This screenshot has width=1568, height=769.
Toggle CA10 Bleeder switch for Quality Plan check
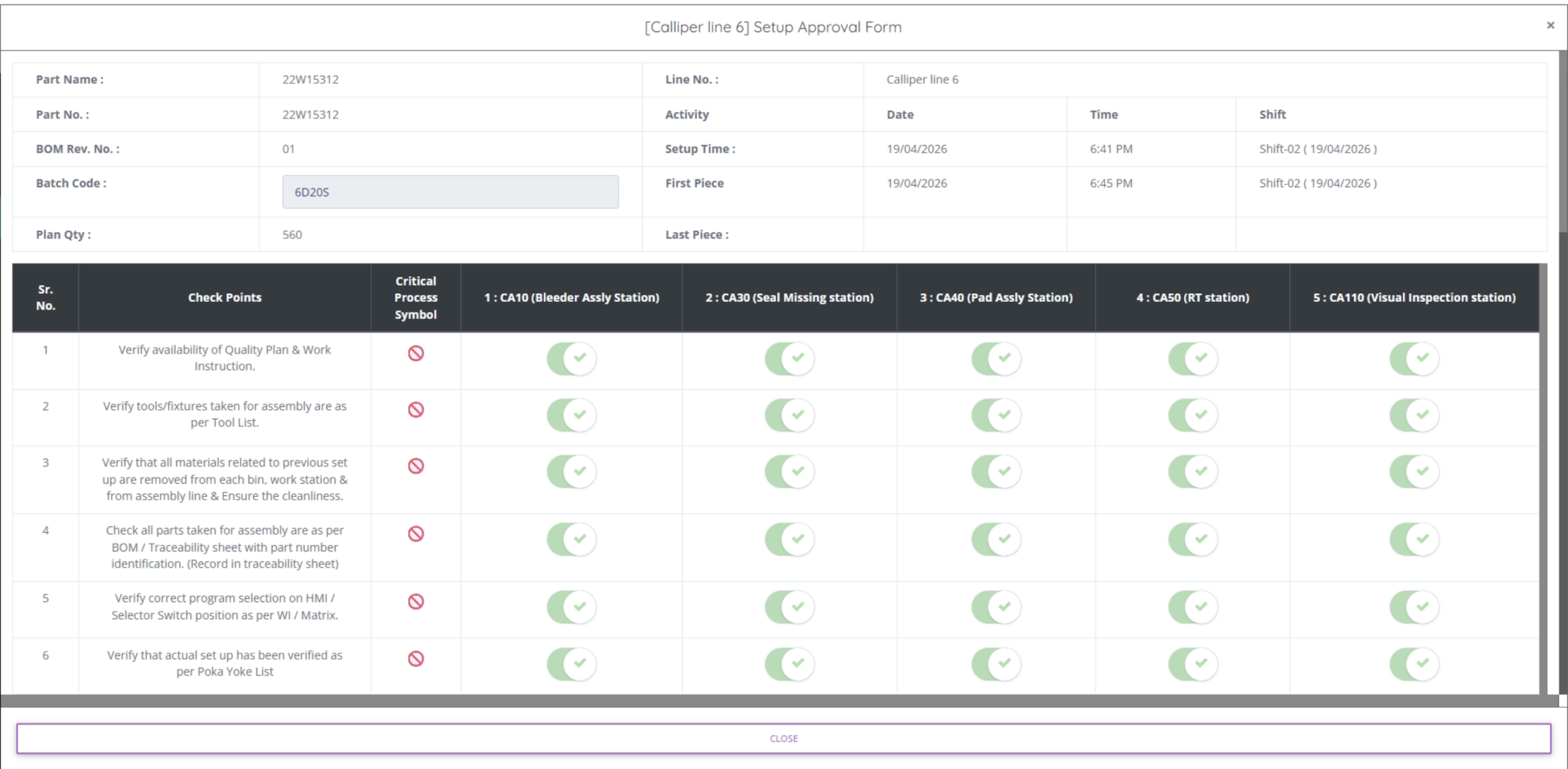(x=571, y=358)
